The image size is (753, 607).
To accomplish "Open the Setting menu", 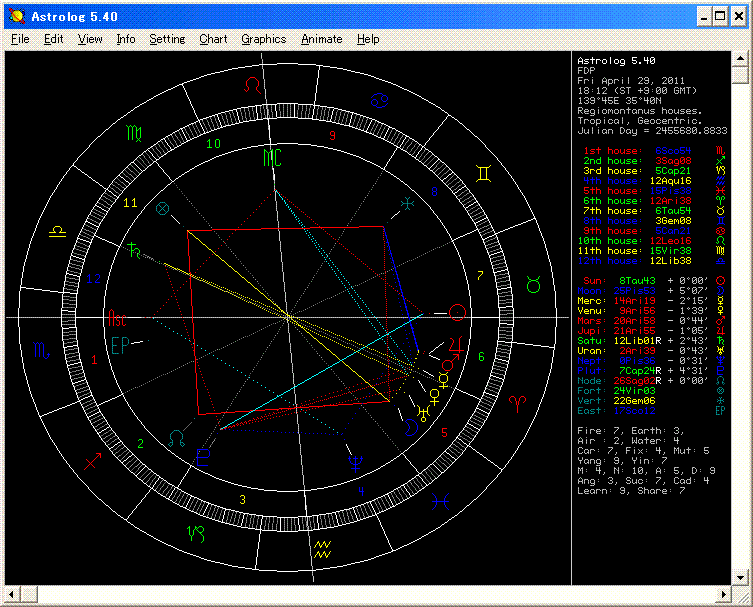I will point(167,39).
